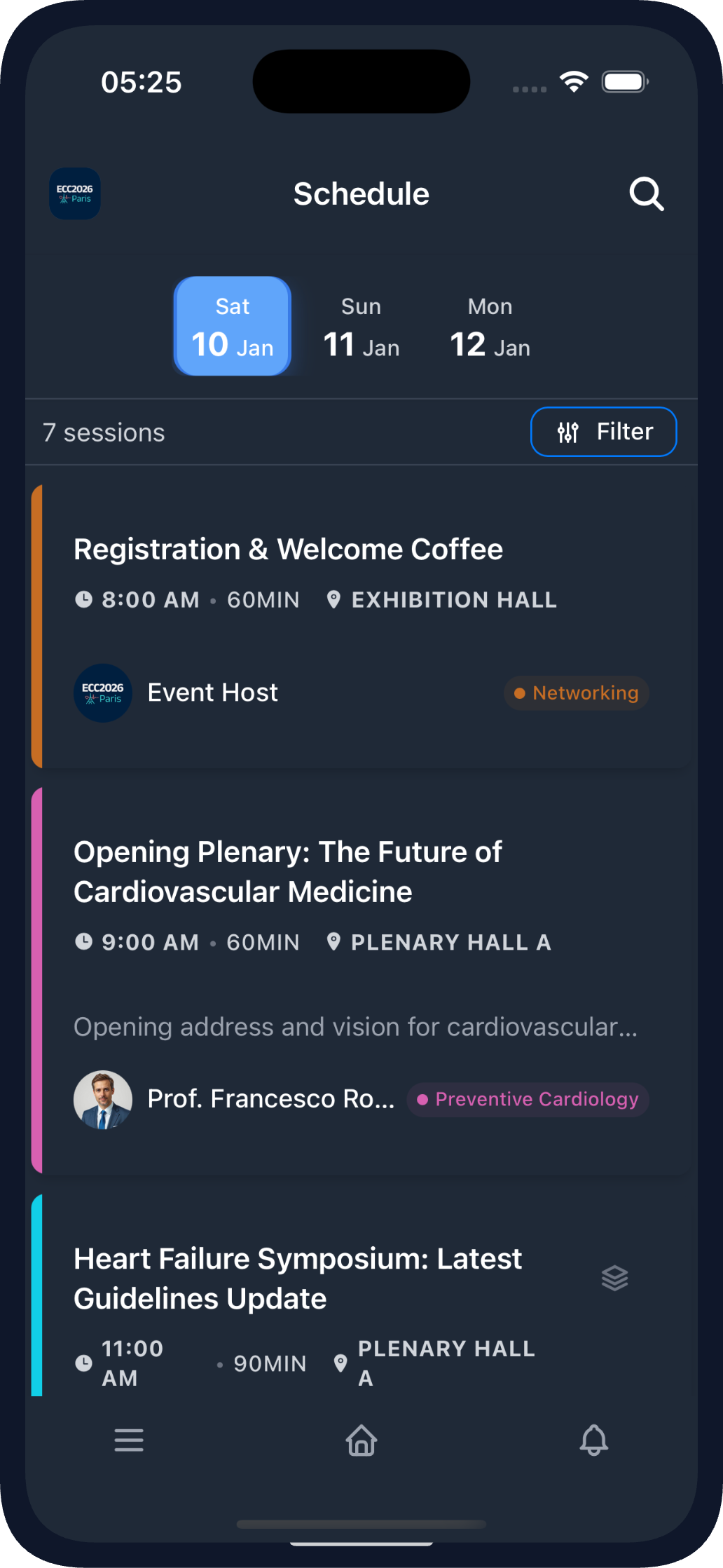
Task: Tap Event Host ECC2026 avatar
Action: (x=103, y=693)
